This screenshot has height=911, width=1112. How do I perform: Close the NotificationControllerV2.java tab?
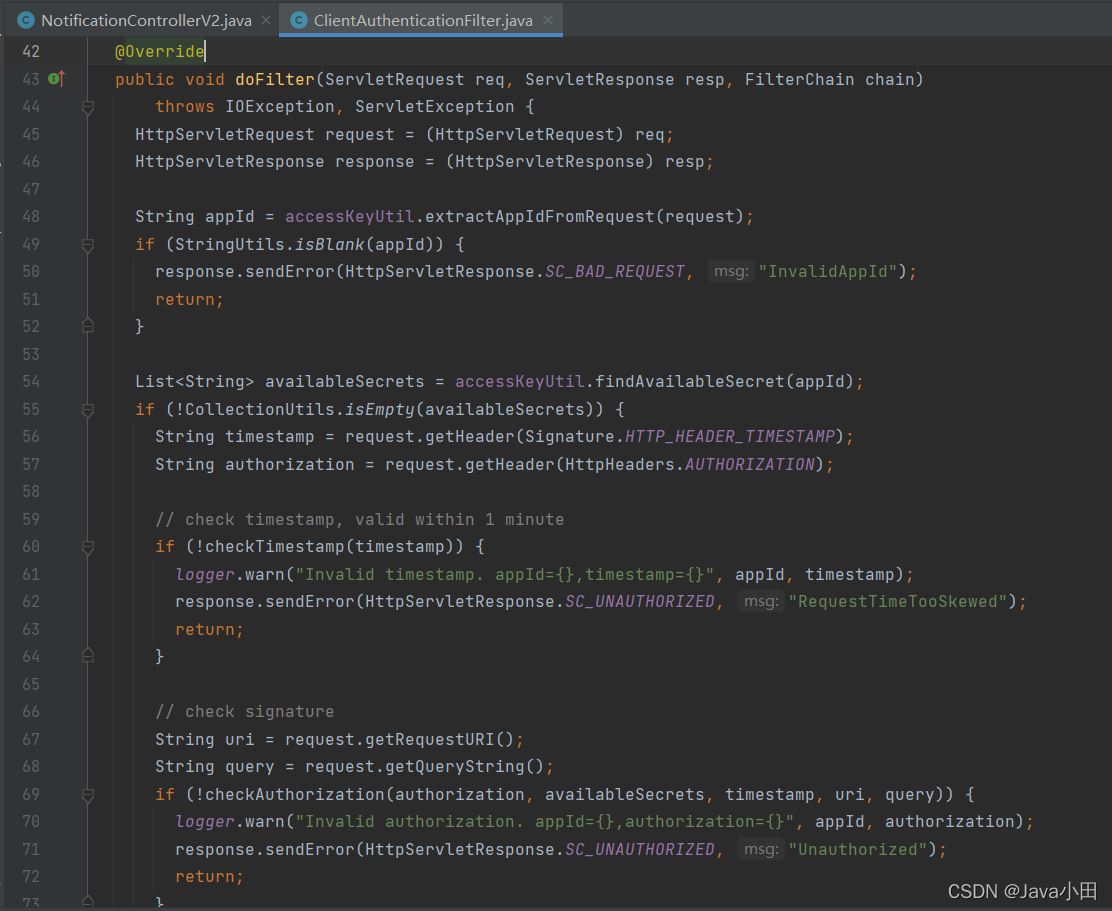click(266, 21)
